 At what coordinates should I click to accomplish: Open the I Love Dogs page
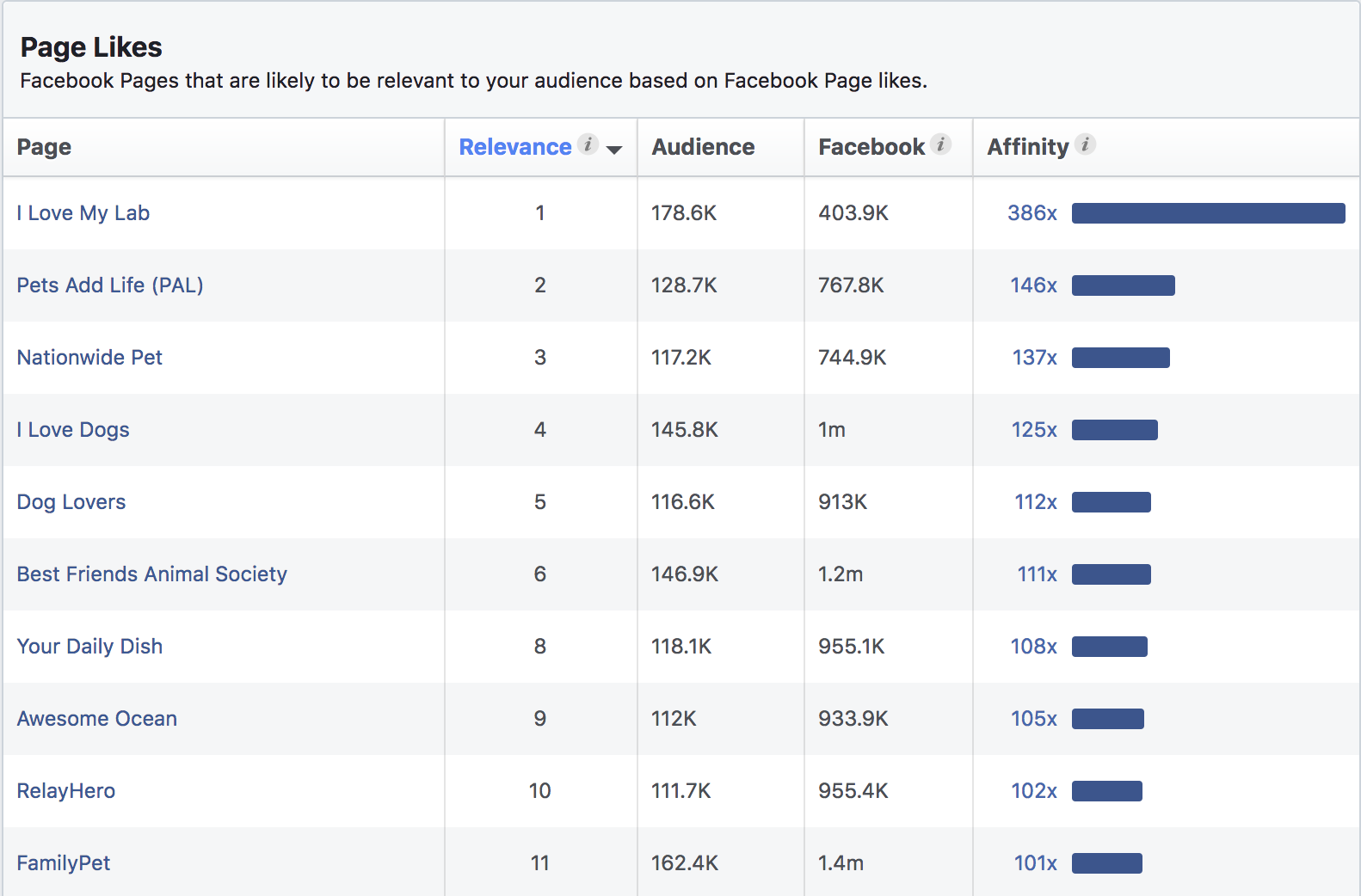coord(73,430)
